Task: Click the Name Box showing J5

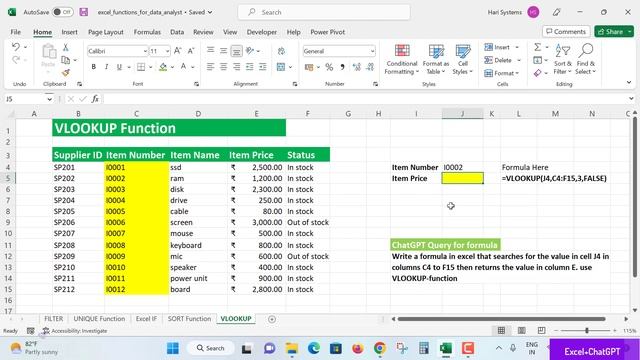Action: (24, 99)
